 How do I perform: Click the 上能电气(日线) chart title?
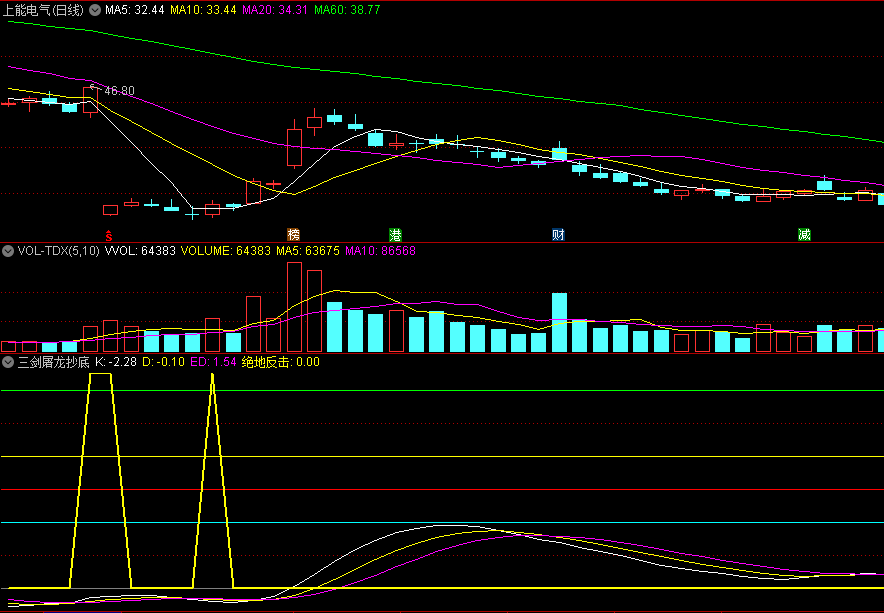pyautogui.click(x=43, y=10)
